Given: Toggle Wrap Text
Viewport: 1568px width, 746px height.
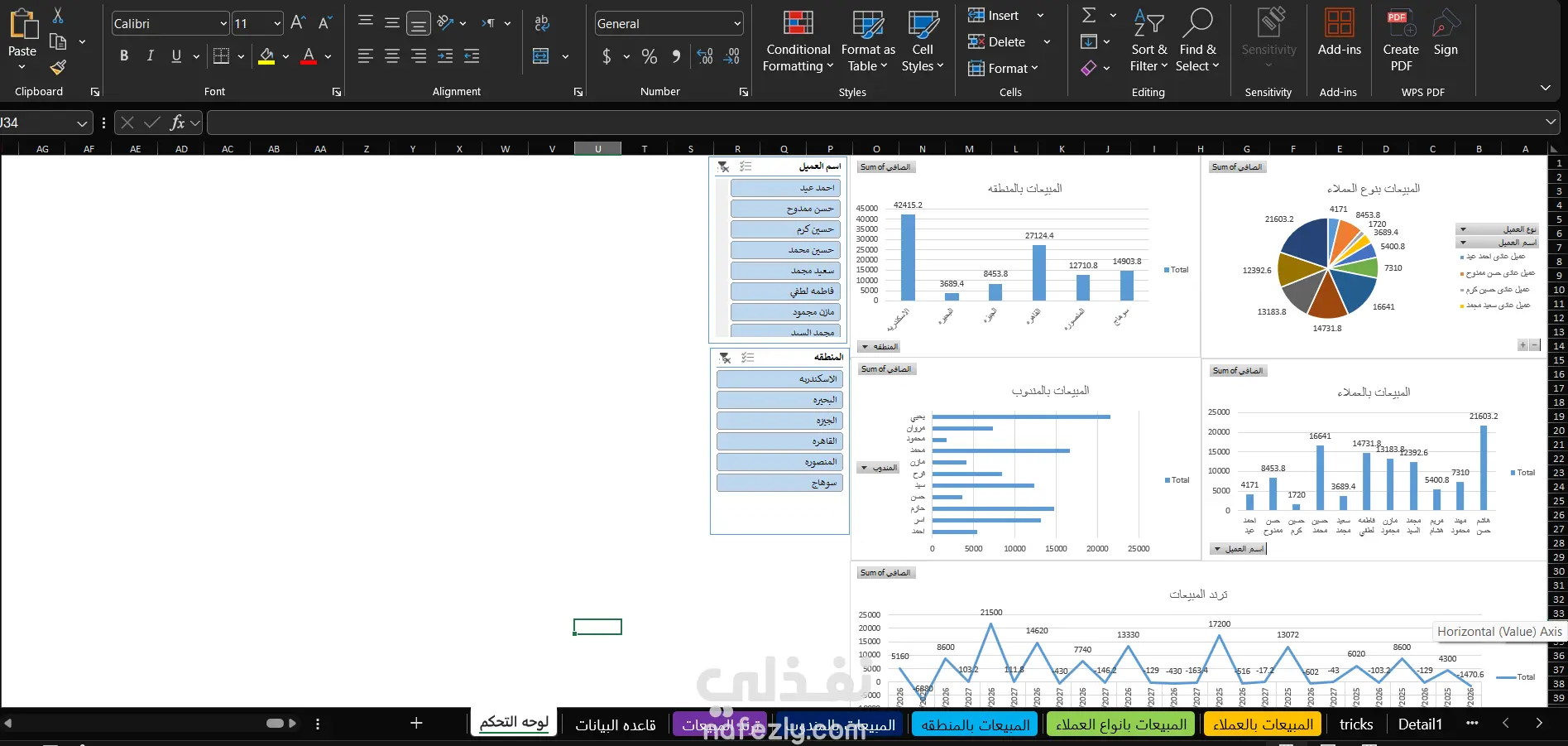Looking at the screenshot, I should [x=542, y=23].
